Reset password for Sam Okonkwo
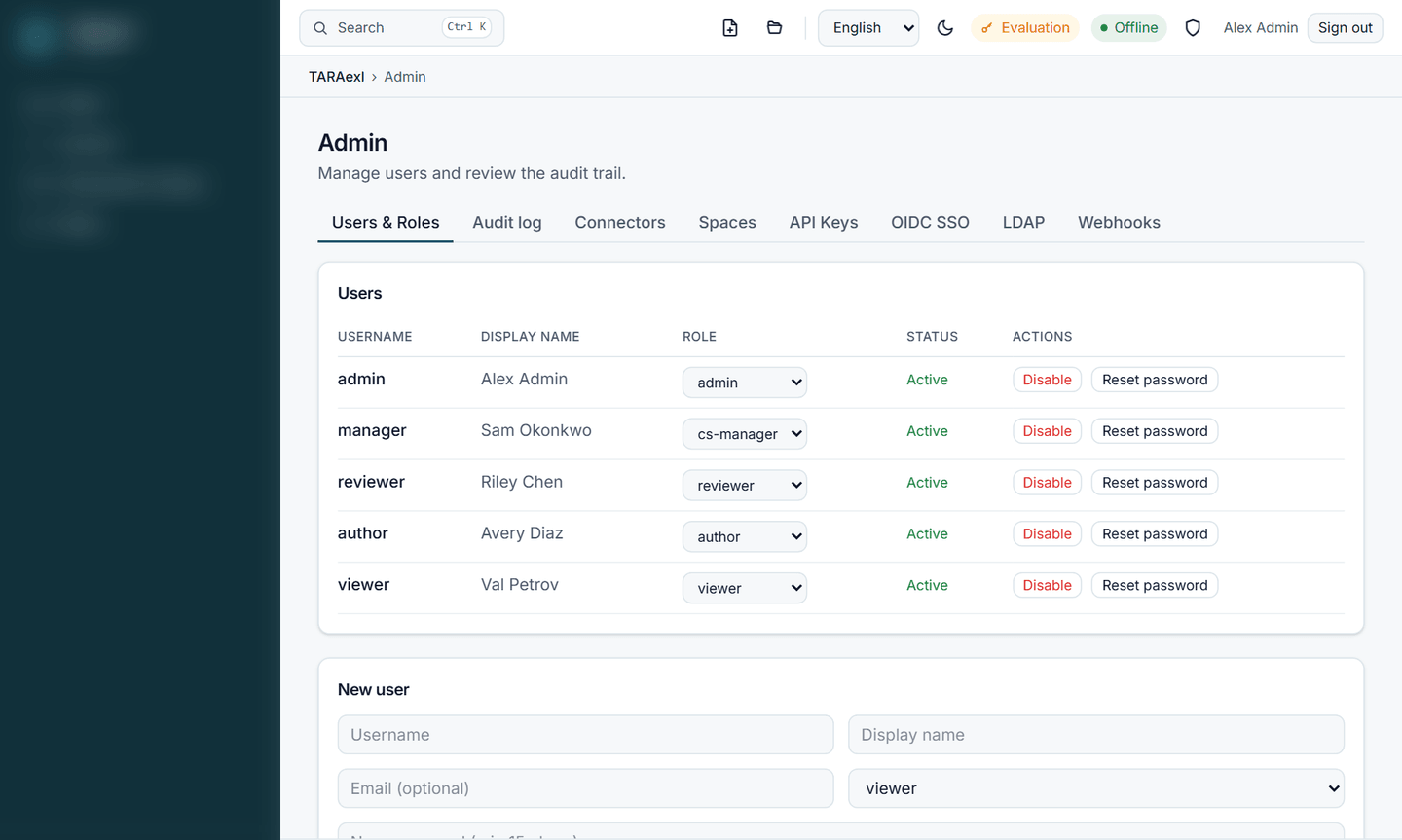 (1155, 431)
